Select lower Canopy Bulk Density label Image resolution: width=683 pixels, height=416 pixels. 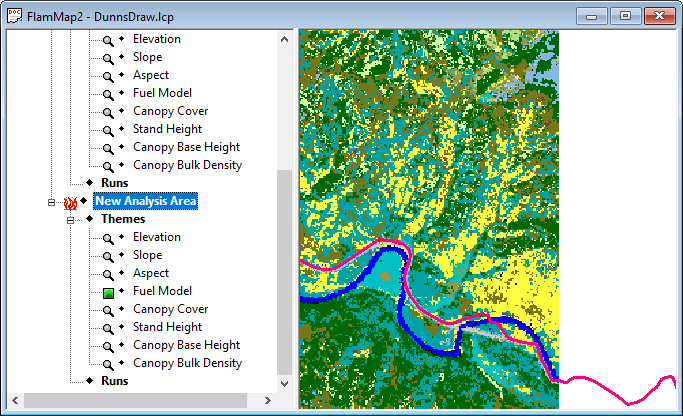187,363
